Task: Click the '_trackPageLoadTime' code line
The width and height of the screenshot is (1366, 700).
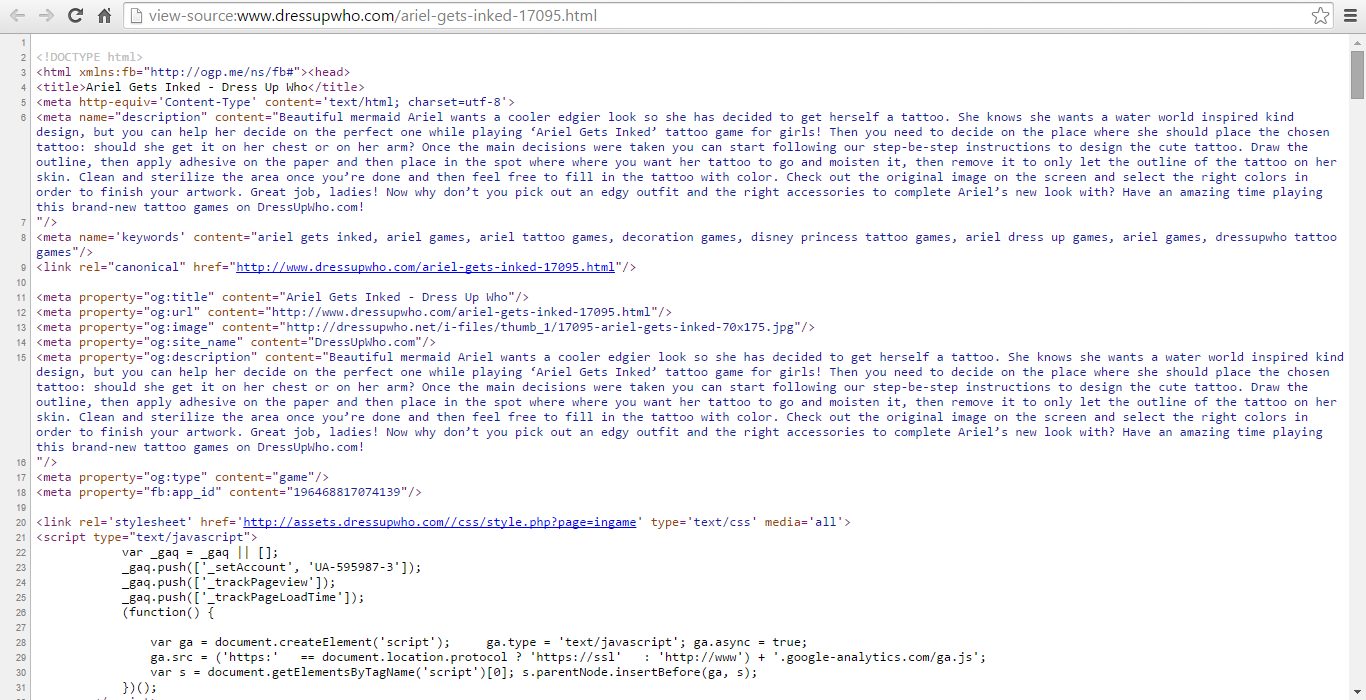Action: tap(243, 597)
